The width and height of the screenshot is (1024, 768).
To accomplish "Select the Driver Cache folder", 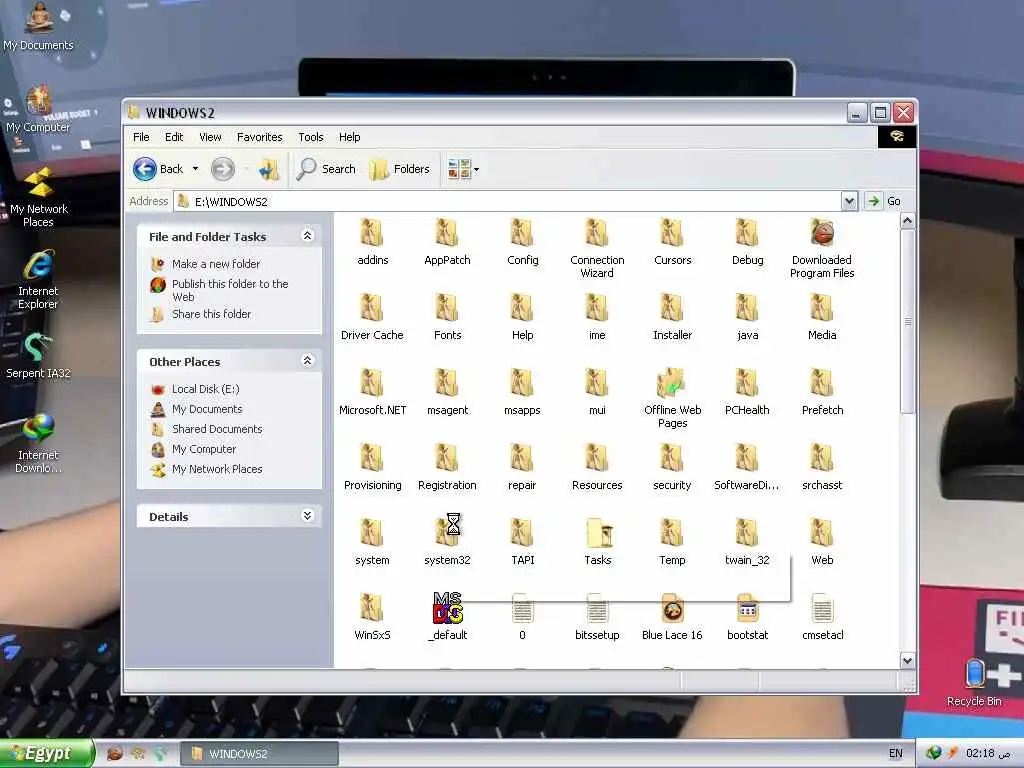I will click(372, 317).
